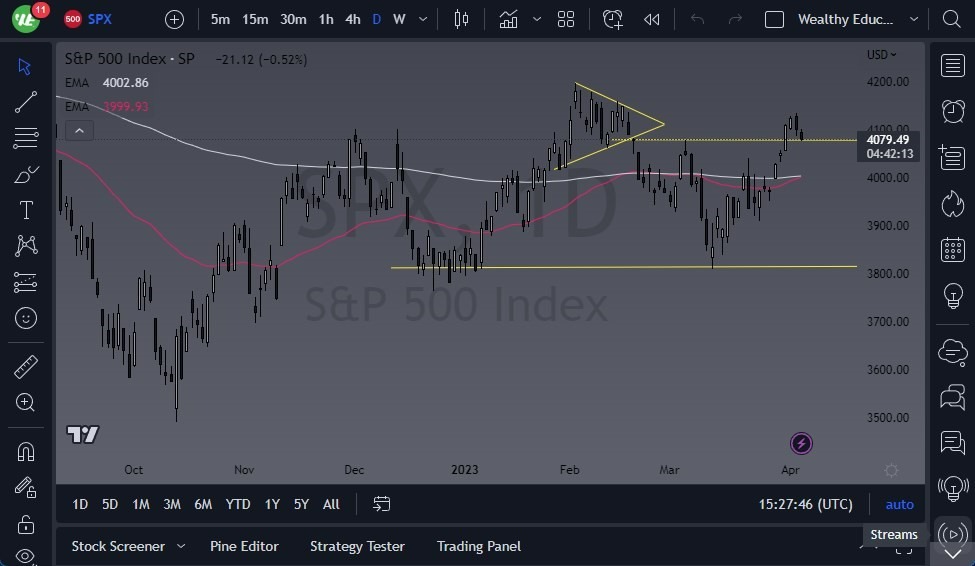The image size is (975, 566).
Task: Select the trend line drawing tool
Action: 25,102
